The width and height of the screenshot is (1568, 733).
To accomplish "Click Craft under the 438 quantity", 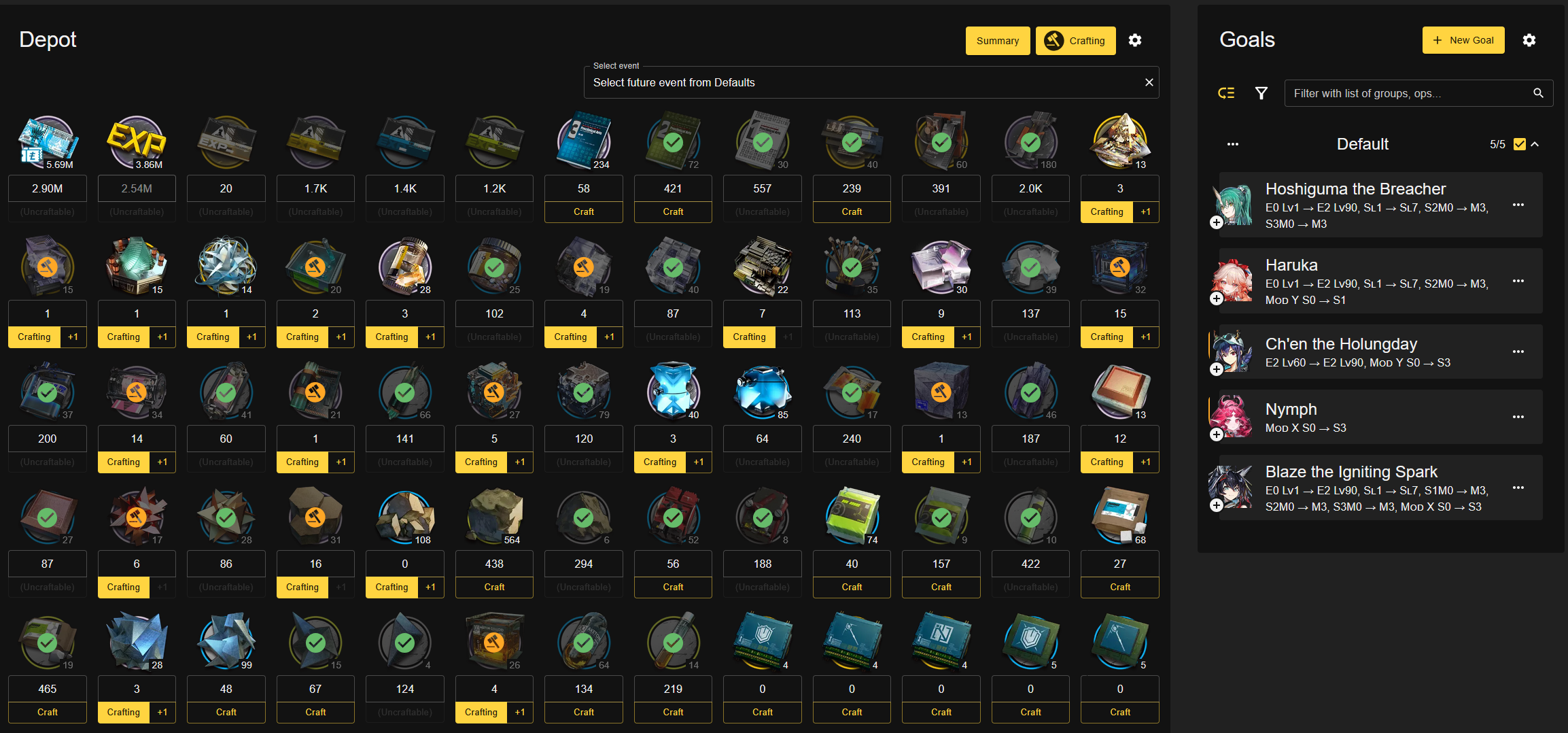I will tap(494, 587).
